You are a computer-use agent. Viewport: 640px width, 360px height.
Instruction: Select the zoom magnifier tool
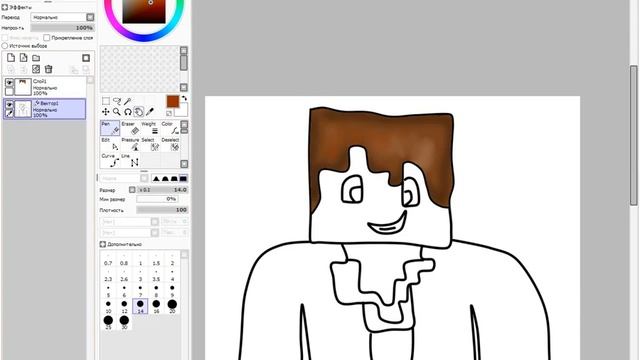pos(117,112)
